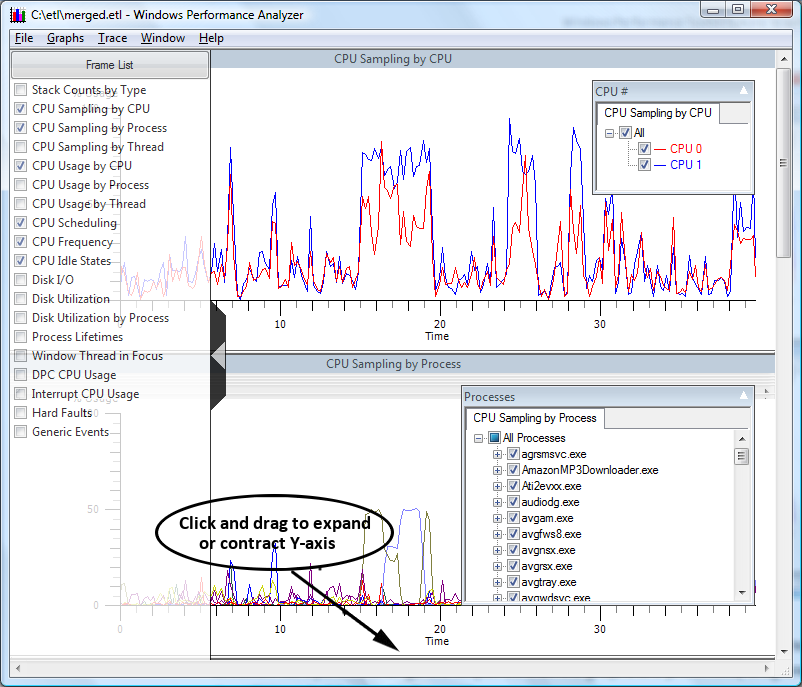802x687 pixels.
Task: Expand the avgam.exe tree node
Action: coord(497,518)
